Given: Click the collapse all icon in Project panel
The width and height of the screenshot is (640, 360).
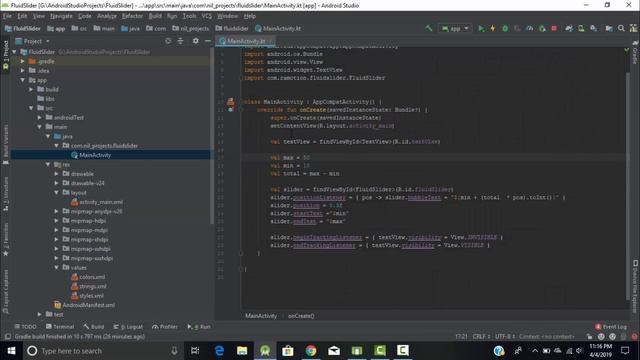Looking at the screenshot, I should coord(180,41).
